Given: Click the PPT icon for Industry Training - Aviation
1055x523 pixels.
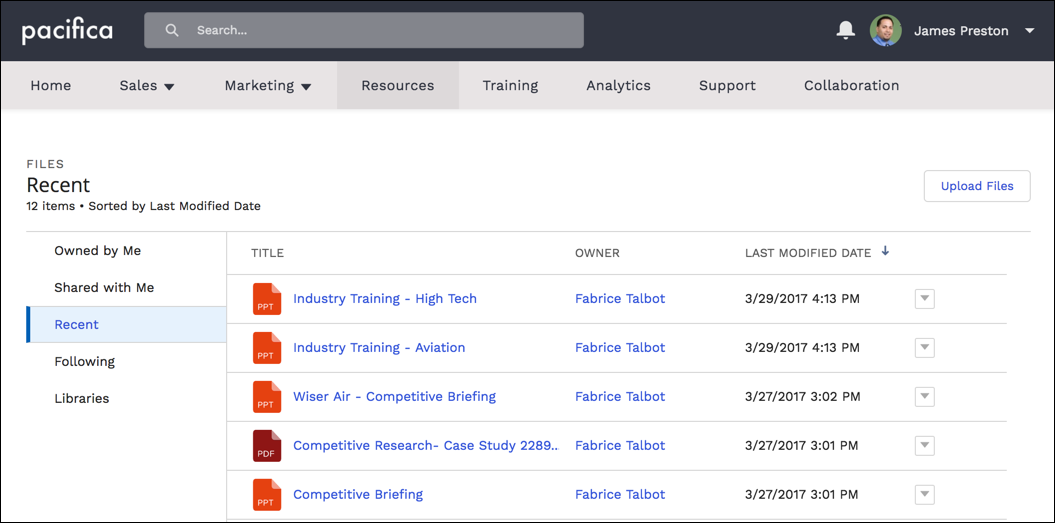Looking at the screenshot, I should coord(266,348).
